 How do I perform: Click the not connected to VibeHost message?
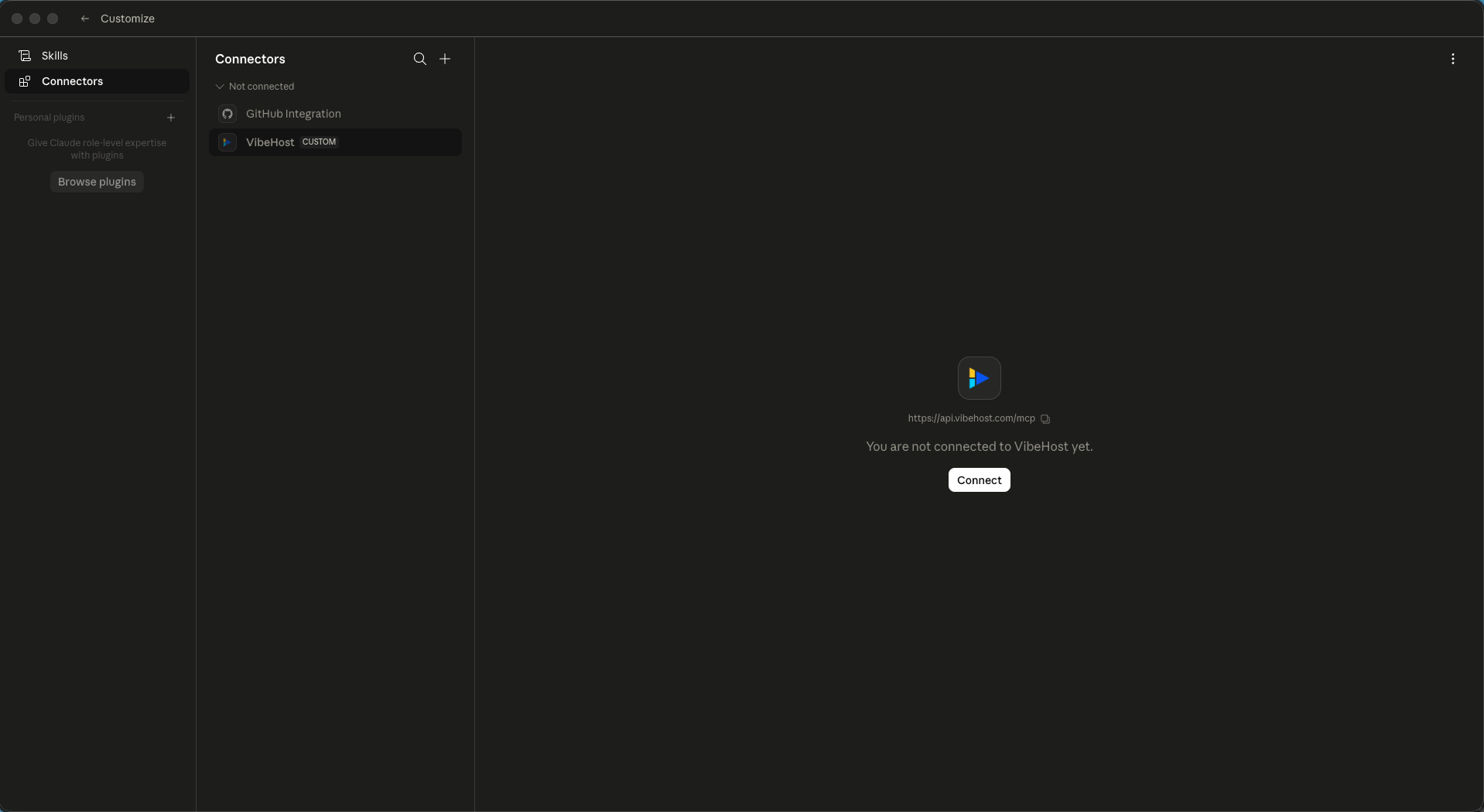tap(980, 446)
